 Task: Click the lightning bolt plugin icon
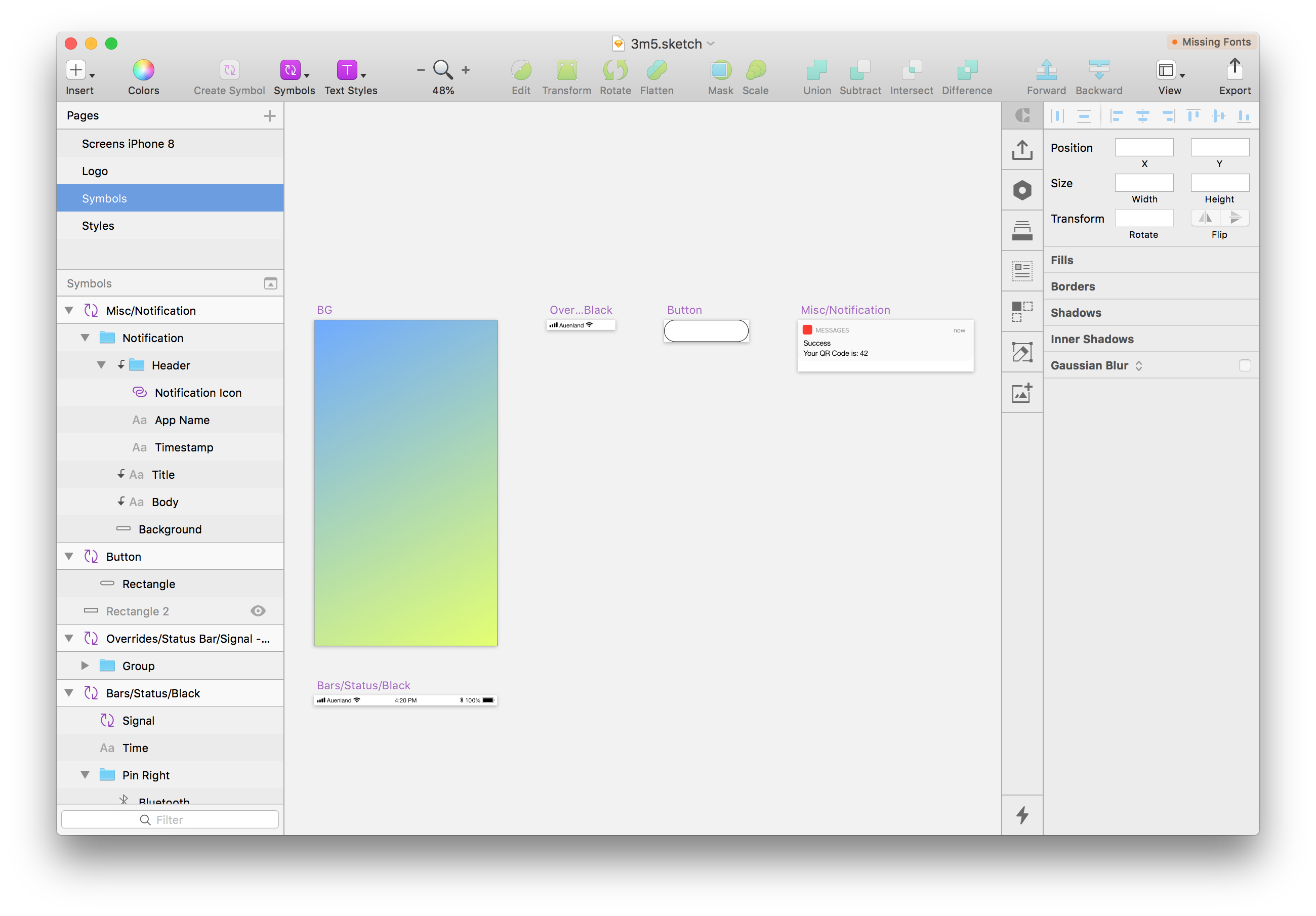(1022, 815)
